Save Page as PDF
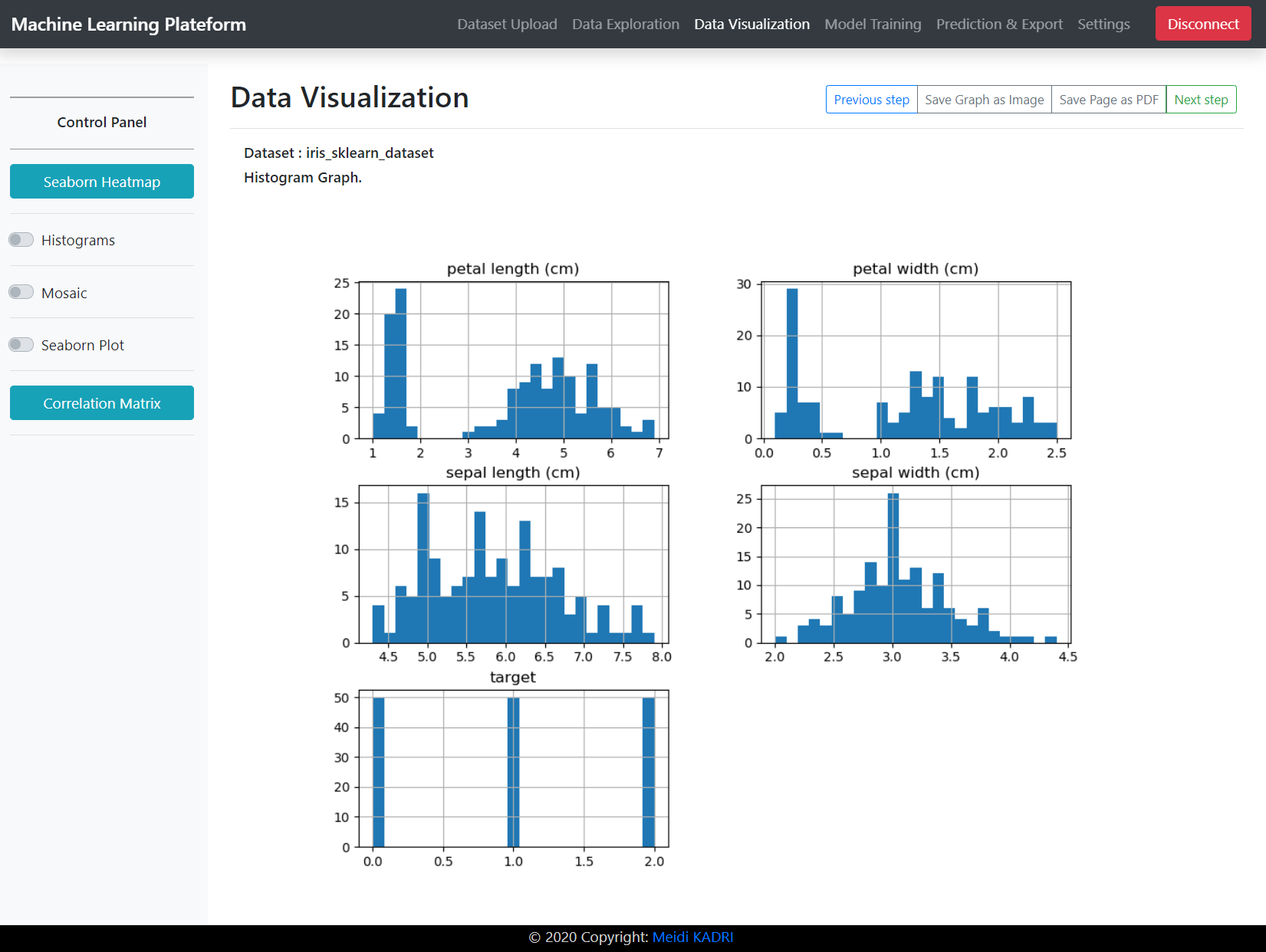The image size is (1266, 952). coord(1108,100)
